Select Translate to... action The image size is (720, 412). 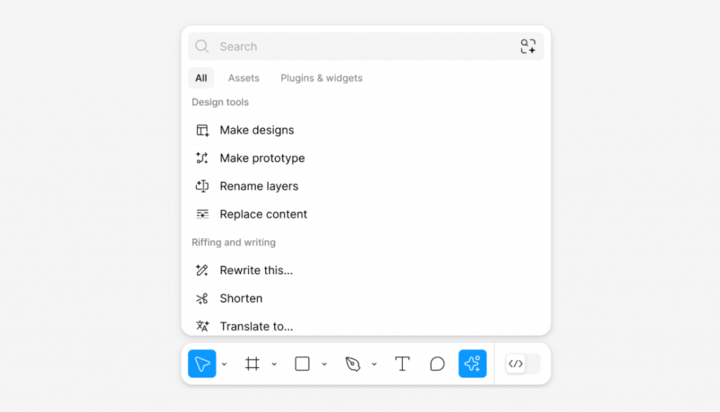pos(366,325)
